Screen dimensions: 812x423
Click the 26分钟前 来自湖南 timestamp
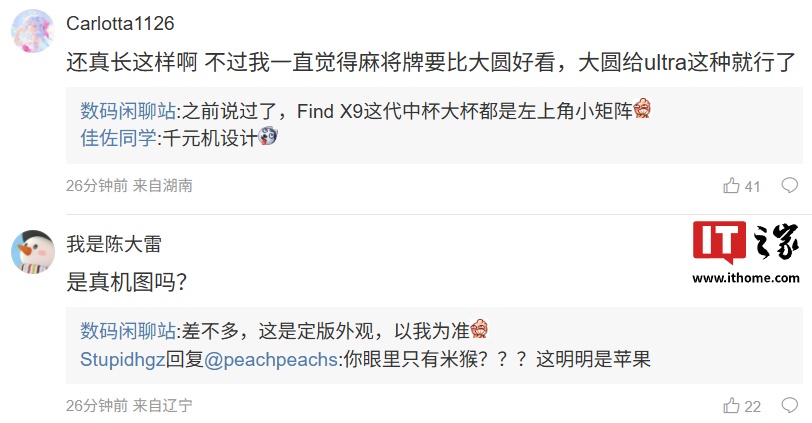point(129,185)
